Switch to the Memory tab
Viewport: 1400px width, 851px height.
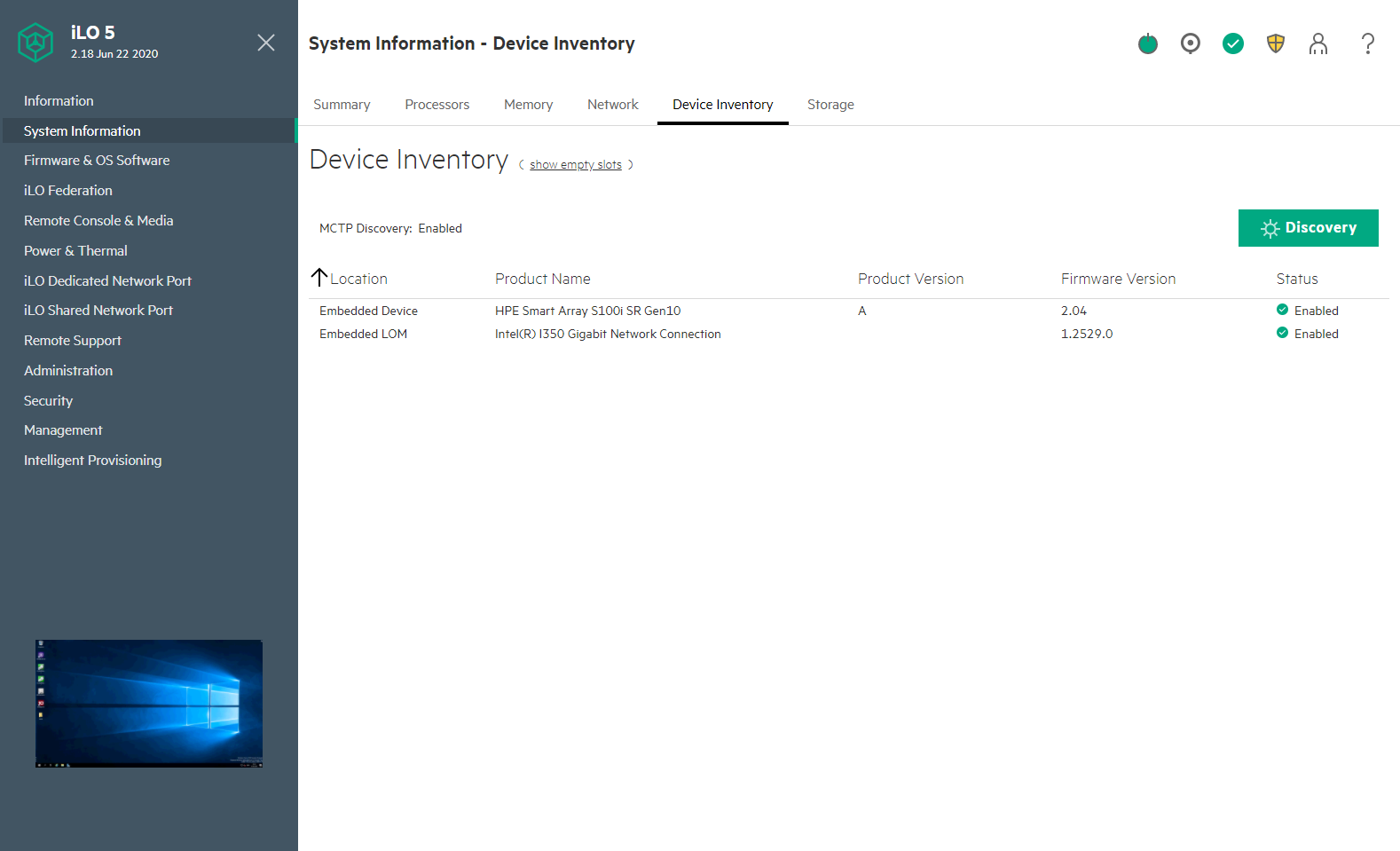click(529, 105)
